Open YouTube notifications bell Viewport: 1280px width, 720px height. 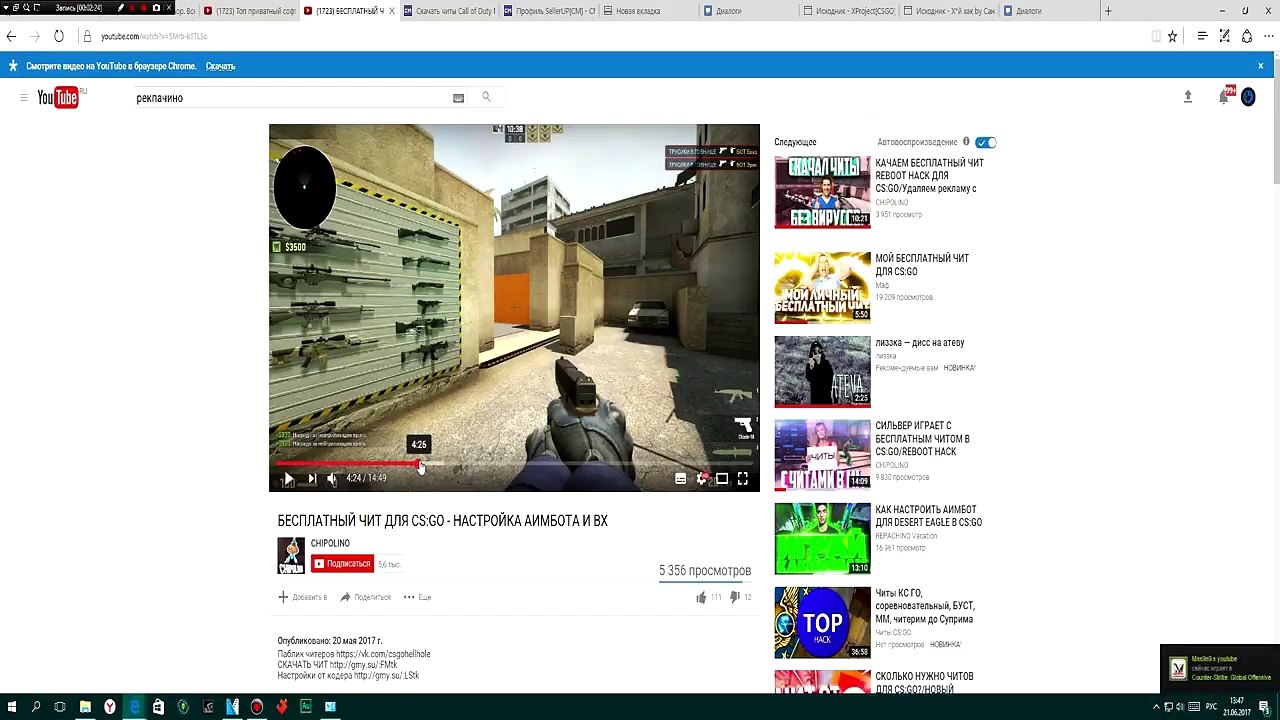[x=1224, y=97]
